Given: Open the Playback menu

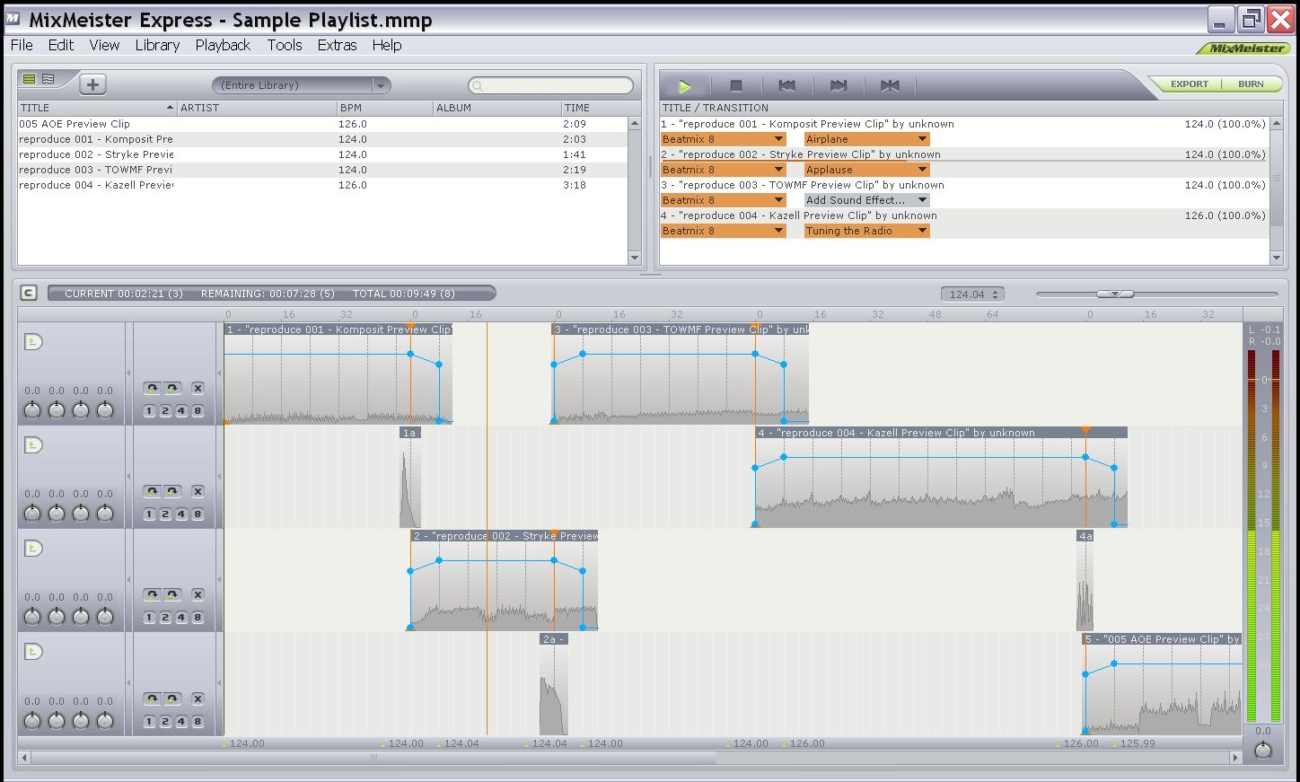Looking at the screenshot, I should [223, 45].
